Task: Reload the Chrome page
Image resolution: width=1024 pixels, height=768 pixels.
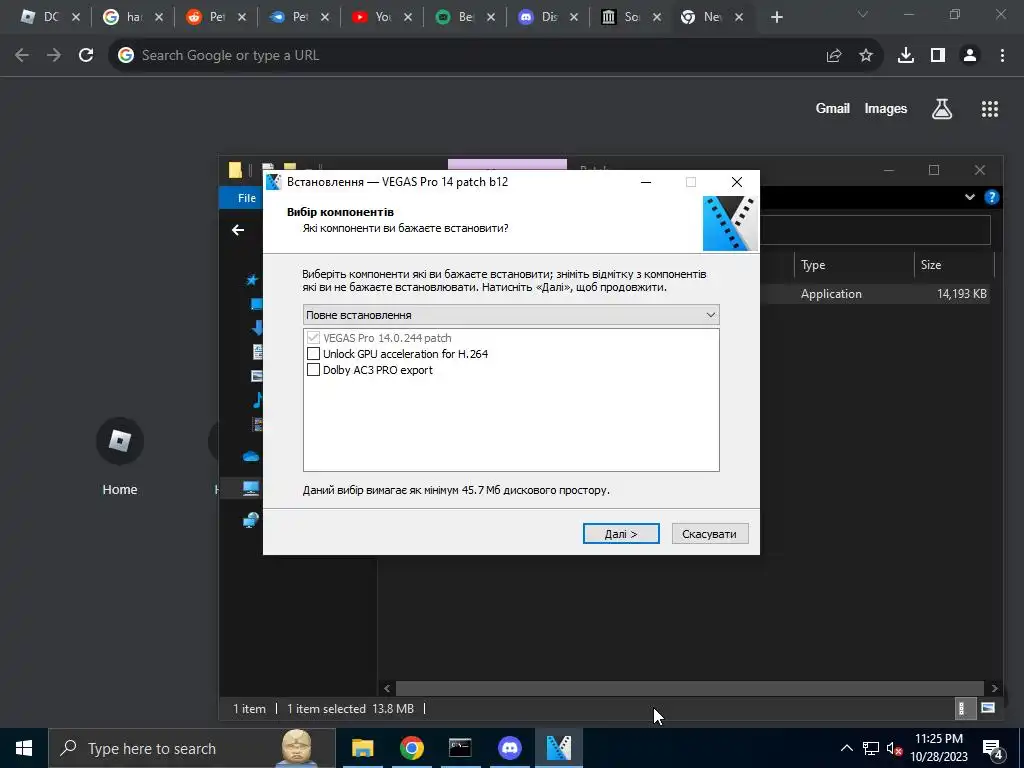Action: [x=86, y=56]
